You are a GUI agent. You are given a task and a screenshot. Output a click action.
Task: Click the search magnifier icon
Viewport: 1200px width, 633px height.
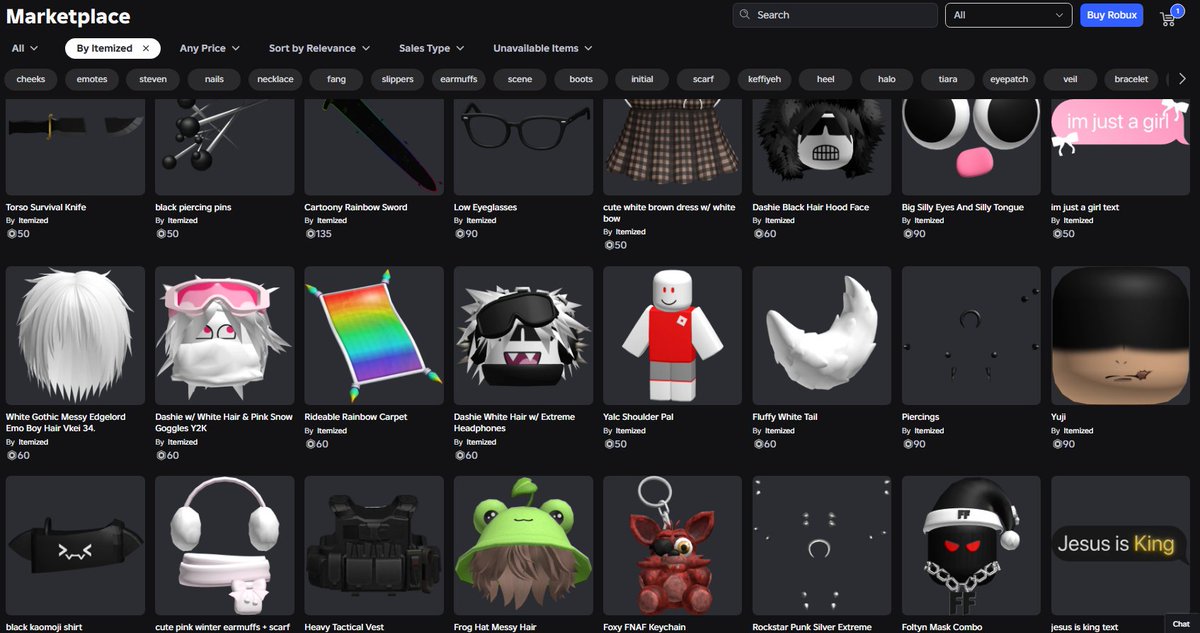(x=745, y=15)
